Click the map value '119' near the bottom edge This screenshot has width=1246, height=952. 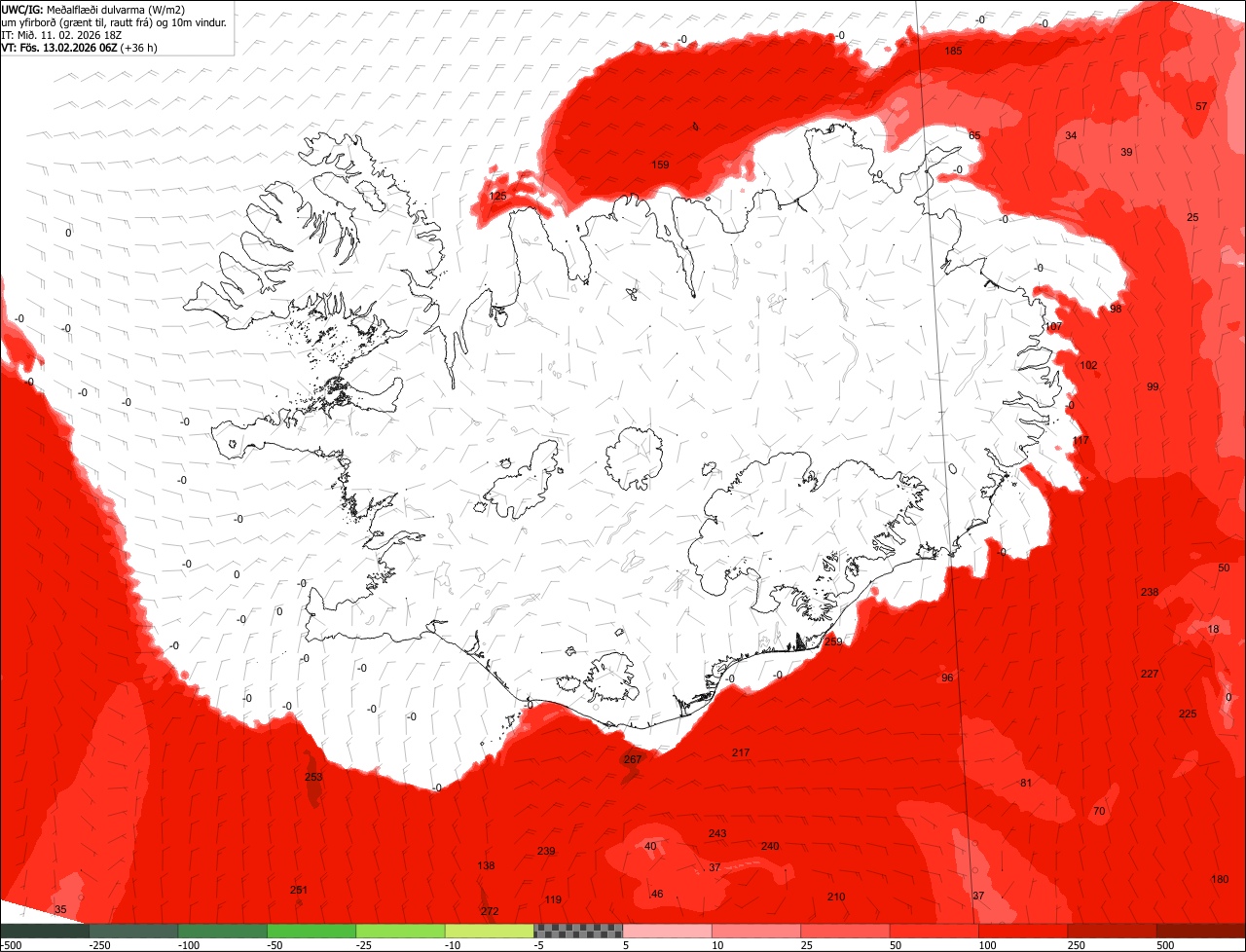click(x=553, y=899)
